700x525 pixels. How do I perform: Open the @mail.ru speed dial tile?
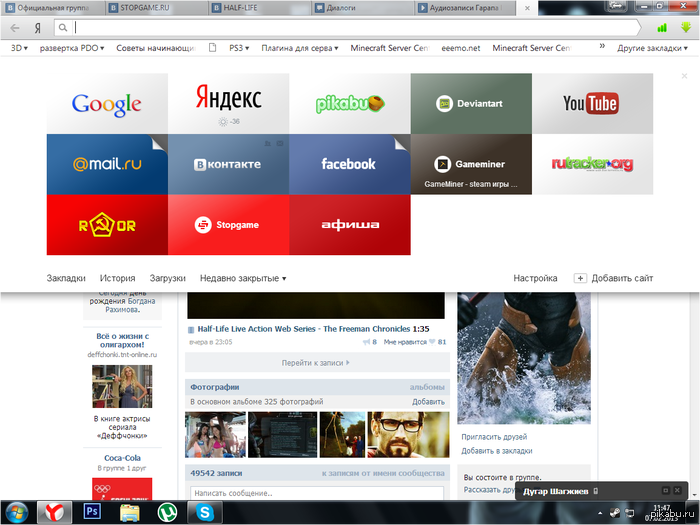coord(107,164)
